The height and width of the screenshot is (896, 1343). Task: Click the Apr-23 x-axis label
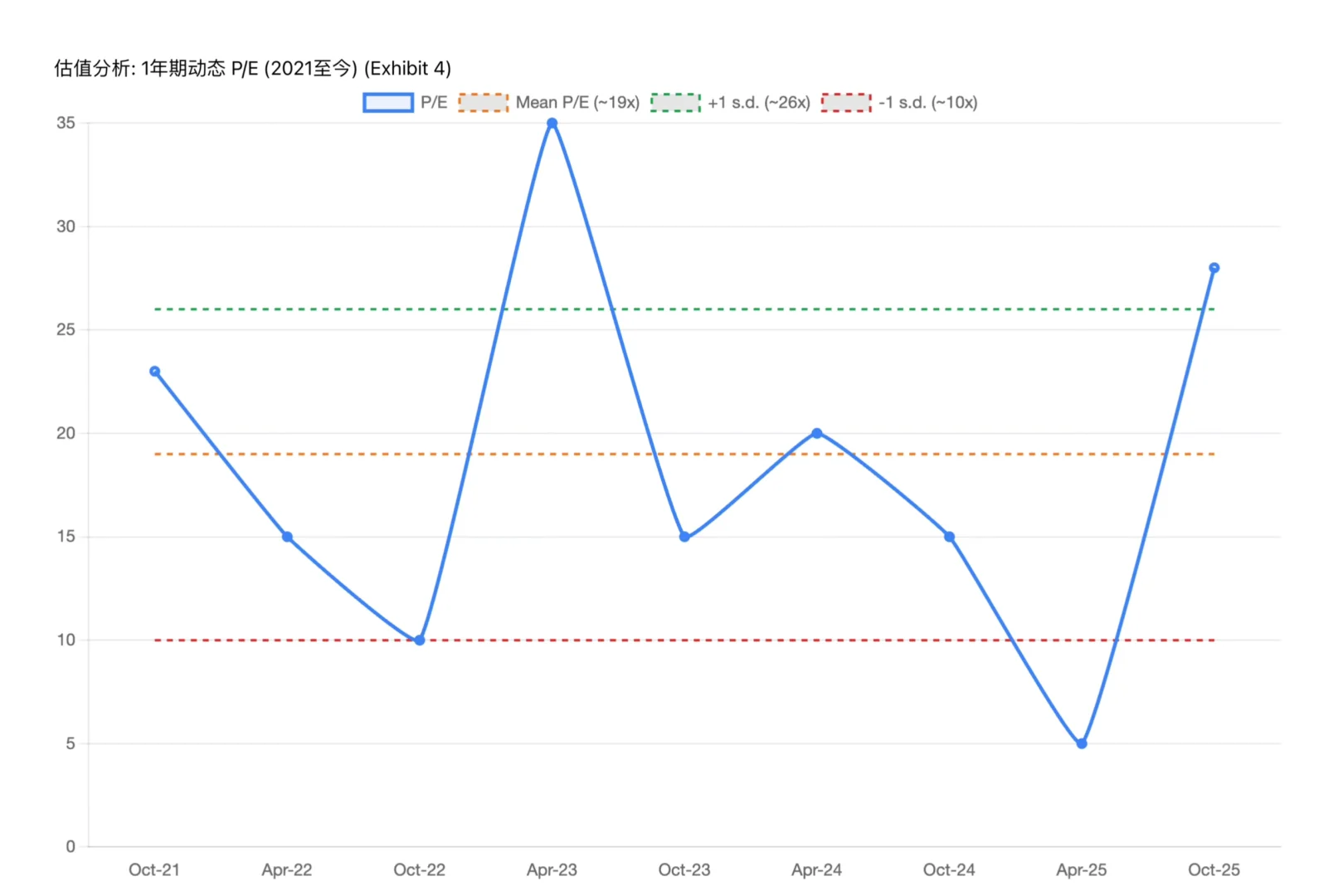552,869
